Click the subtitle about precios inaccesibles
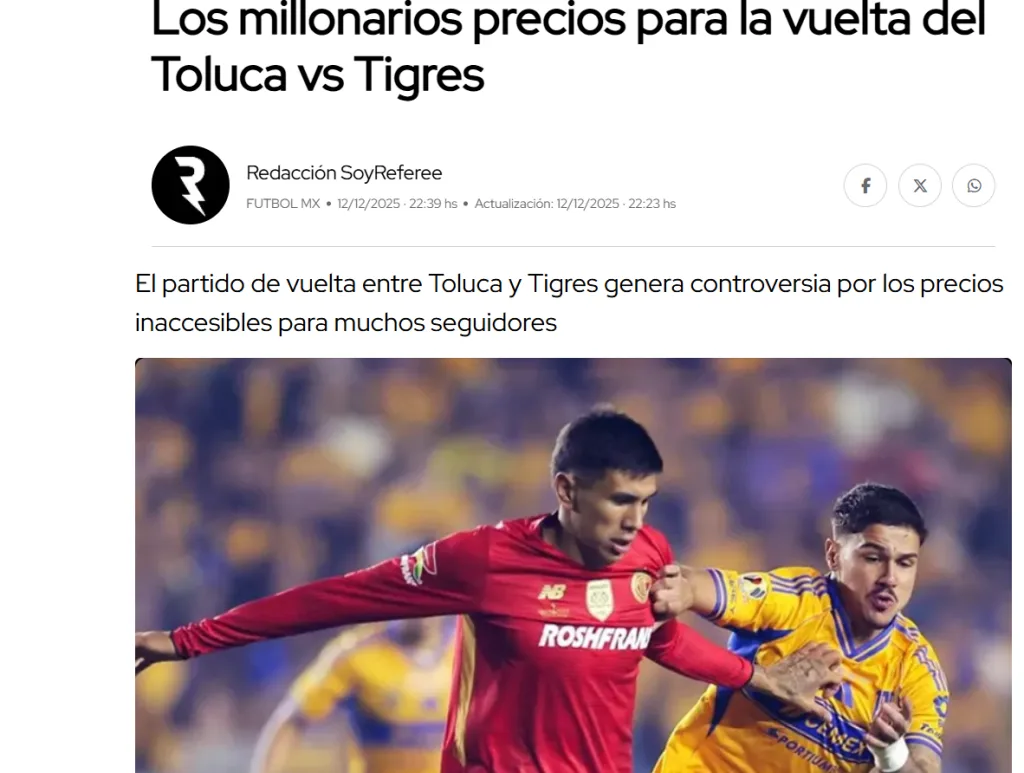 click(x=569, y=303)
